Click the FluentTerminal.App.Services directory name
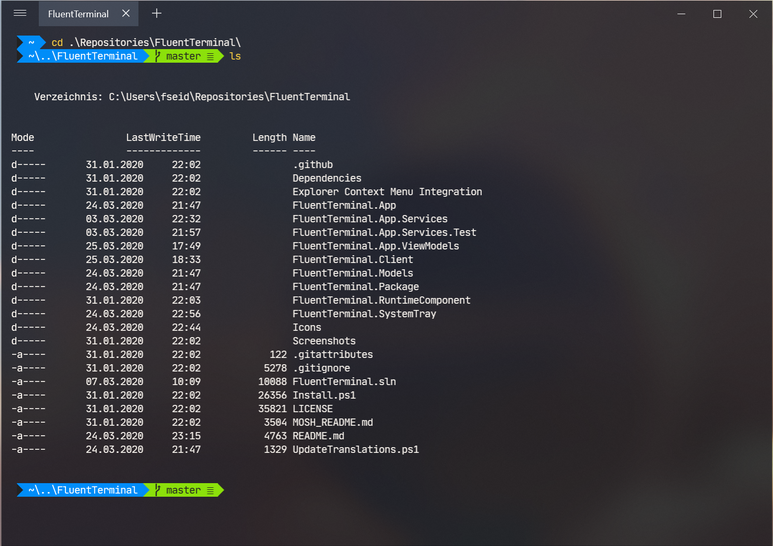 pyautogui.click(x=370, y=219)
